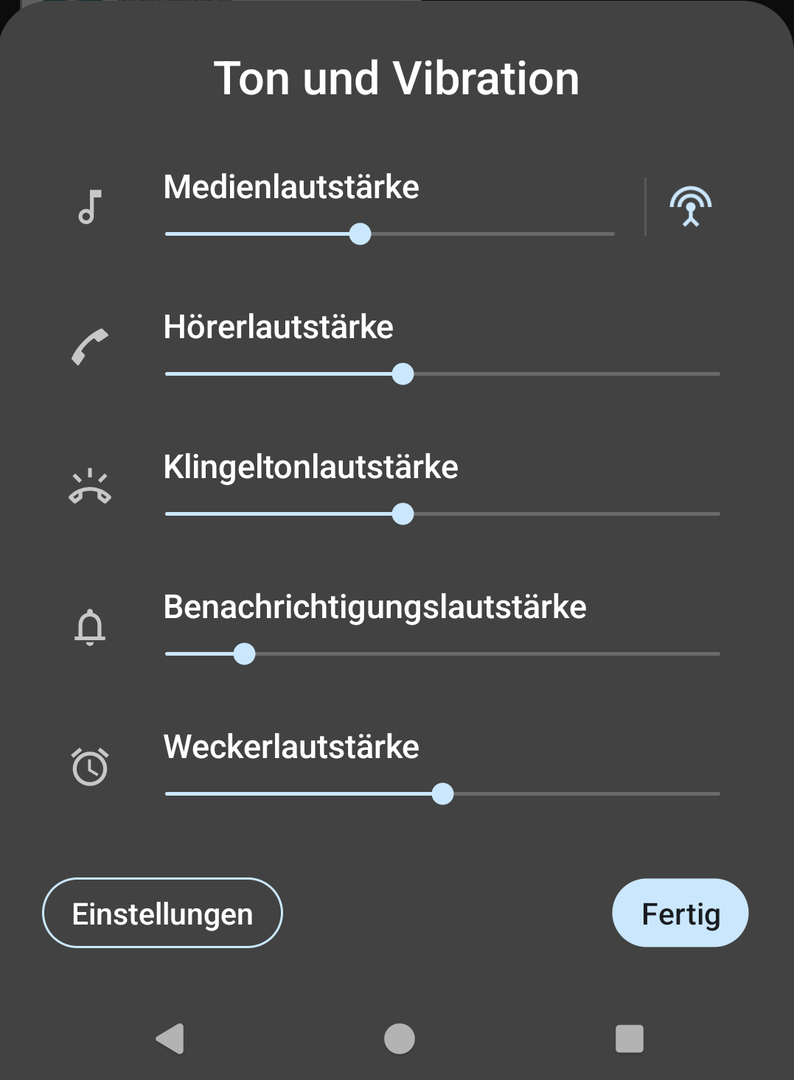Click the Benachrichtigungslautstärke label text
Image resolution: width=794 pixels, height=1080 pixels.
point(375,607)
